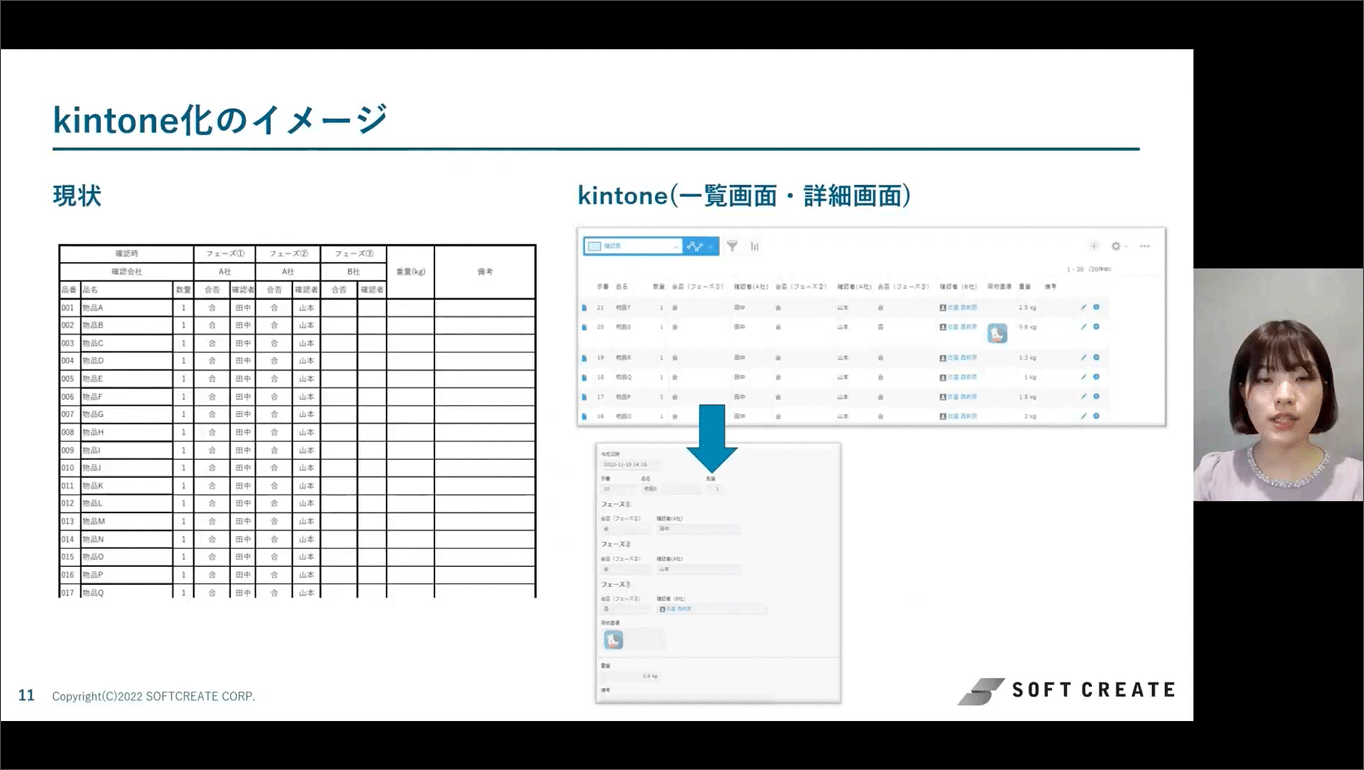Click the 重量(kg) column header in spreadsheet
This screenshot has width=1364, height=770.
point(410,271)
